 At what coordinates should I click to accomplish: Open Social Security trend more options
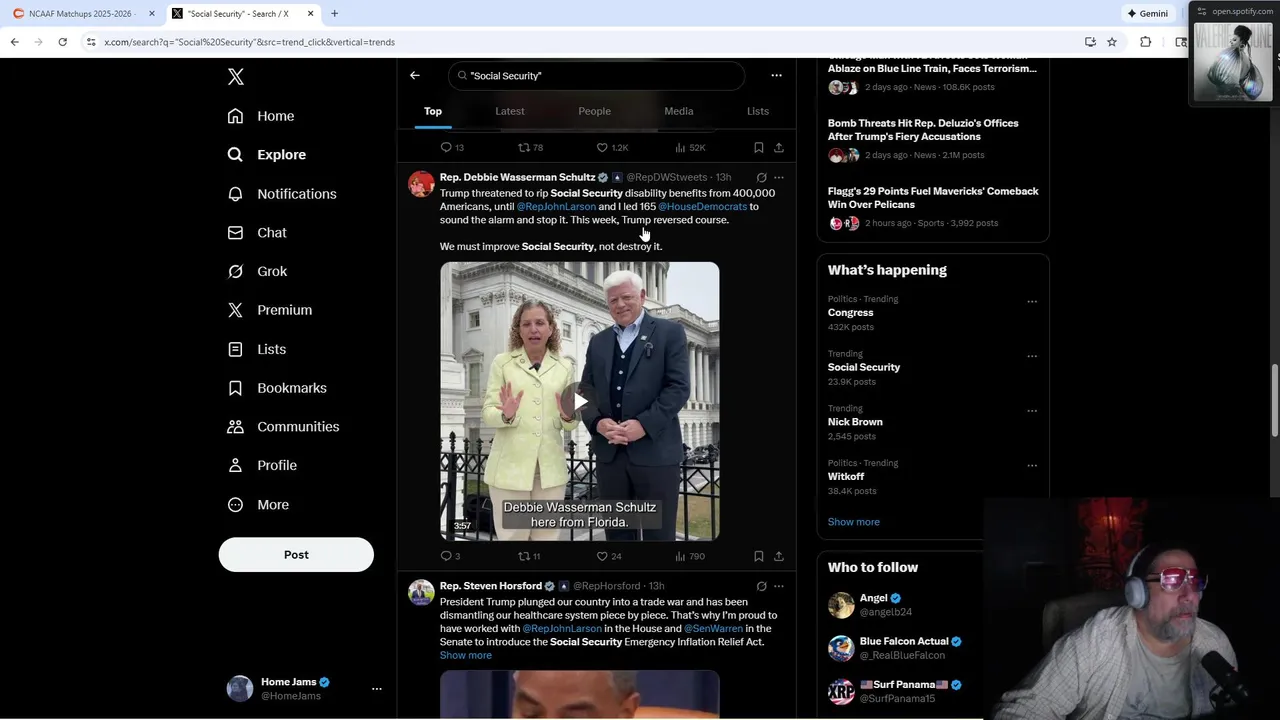(1032, 356)
